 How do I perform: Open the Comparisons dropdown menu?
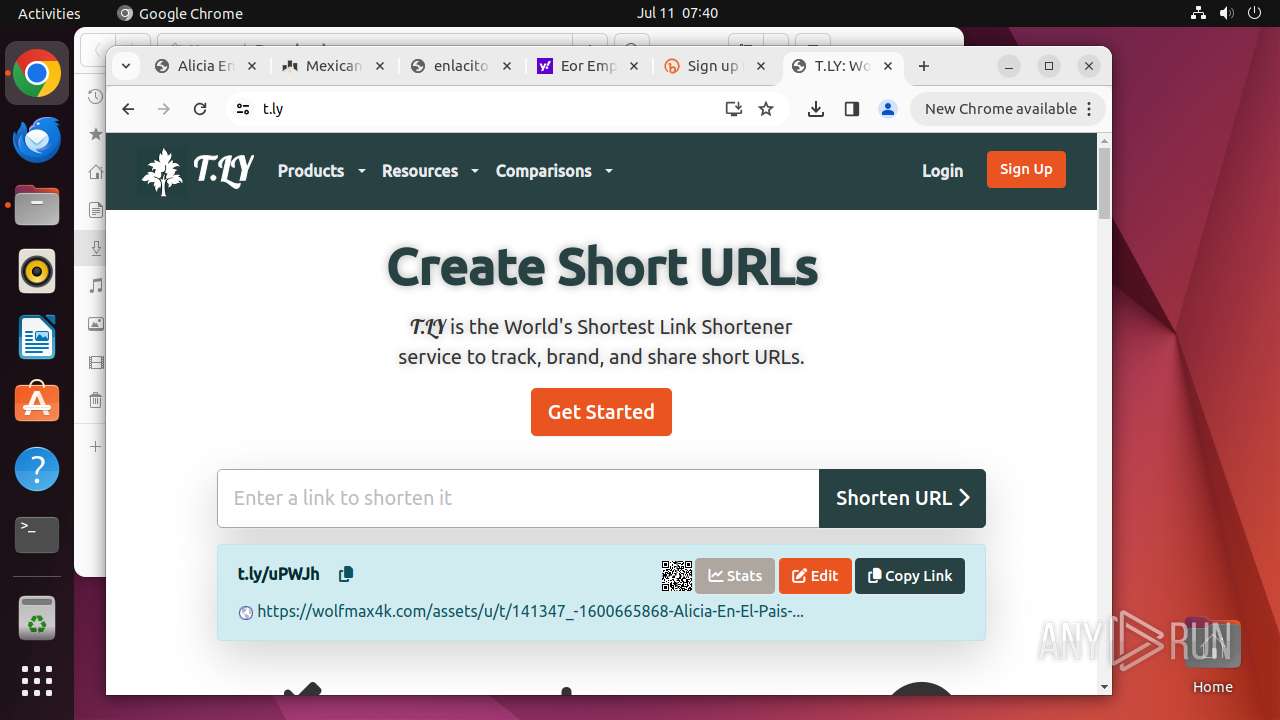[554, 171]
